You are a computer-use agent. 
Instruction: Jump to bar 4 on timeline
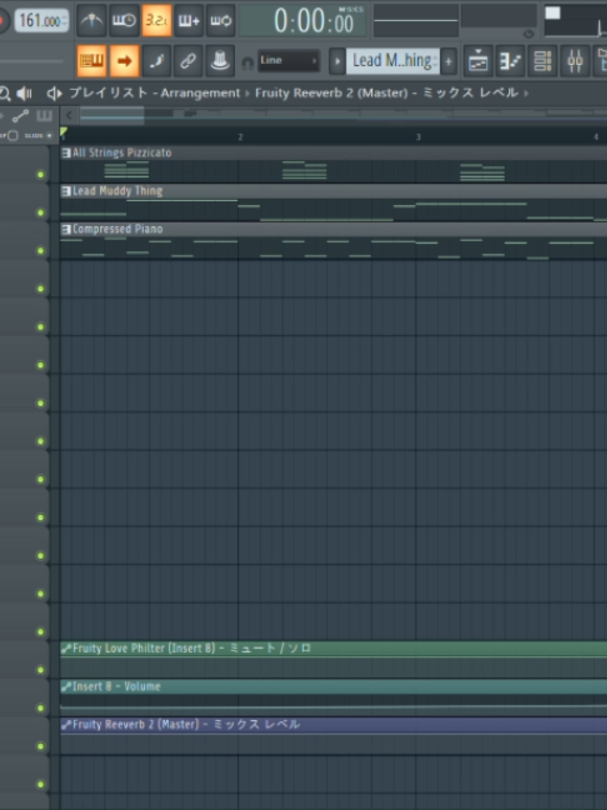pos(596,137)
